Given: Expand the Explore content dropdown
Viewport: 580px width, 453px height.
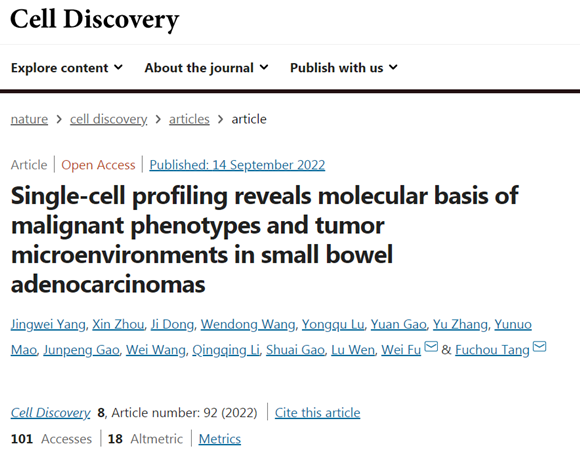Looking at the screenshot, I should 67,68.
